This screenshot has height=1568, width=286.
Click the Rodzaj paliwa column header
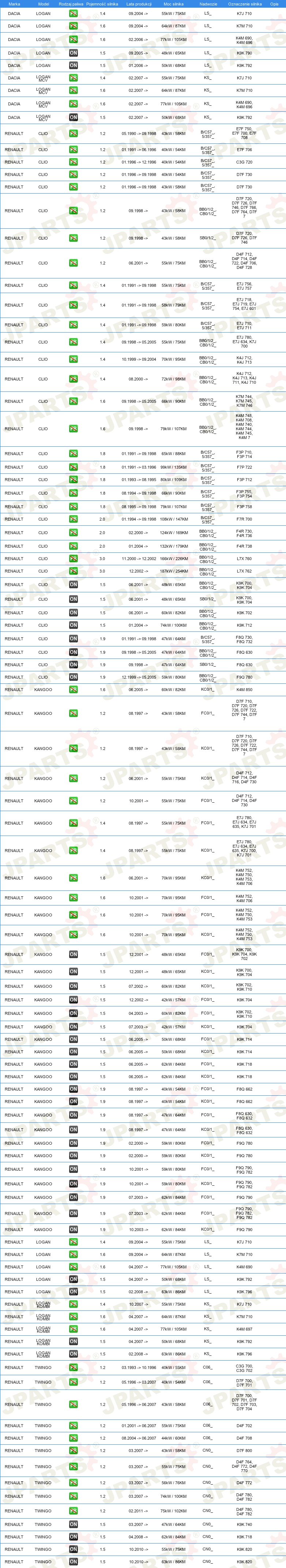click(71, 4)
